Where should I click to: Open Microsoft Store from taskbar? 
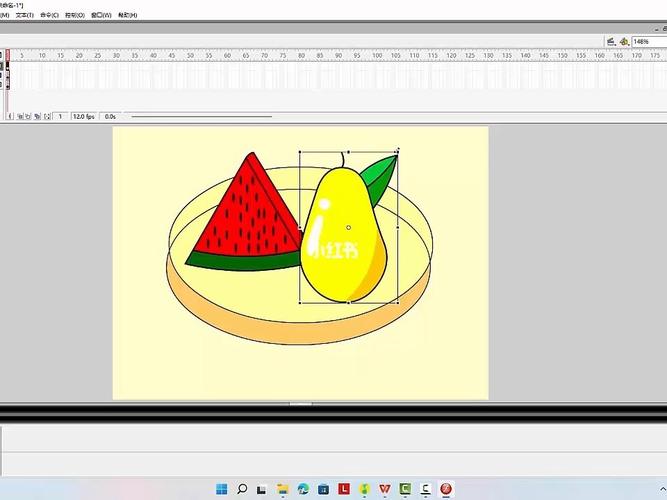[323, 489]
